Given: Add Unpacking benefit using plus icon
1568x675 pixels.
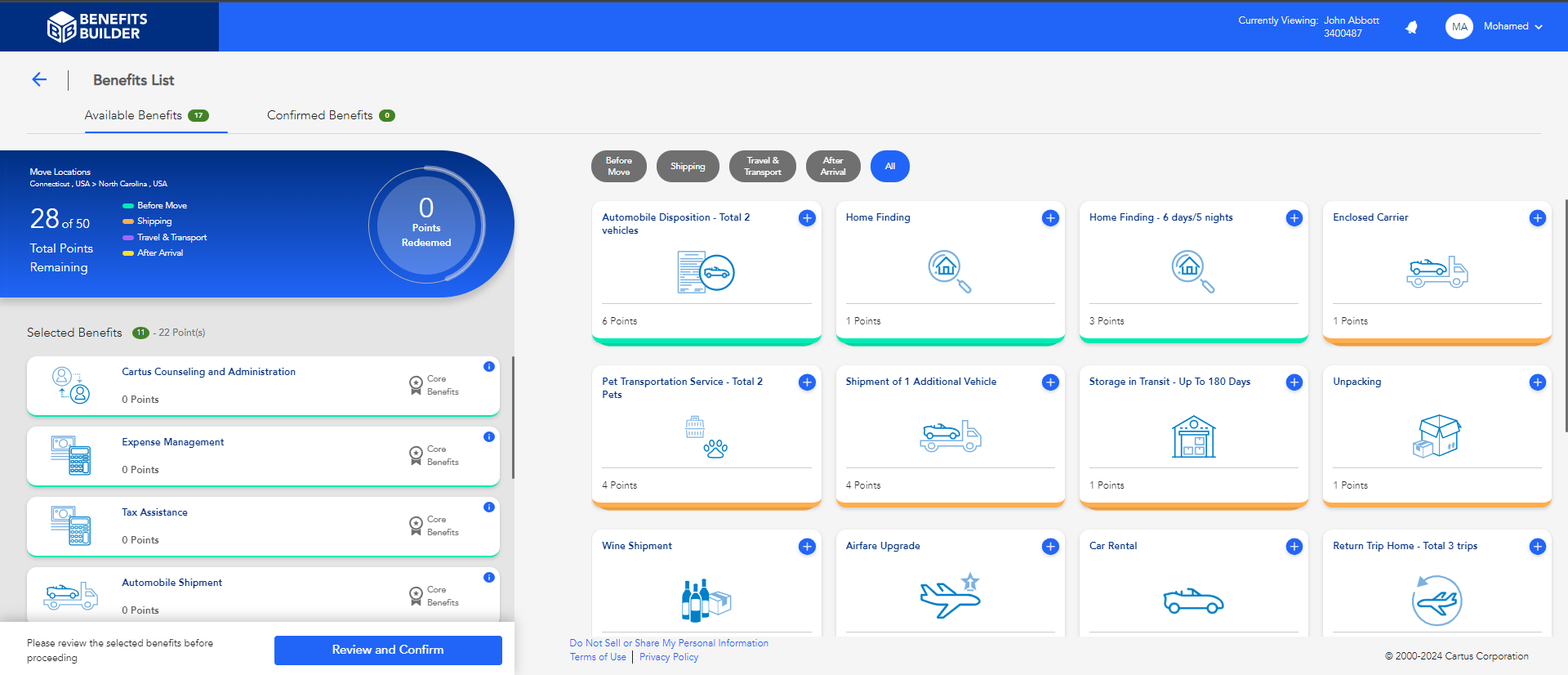Looking at the screenshot, I should point(1537,382).
